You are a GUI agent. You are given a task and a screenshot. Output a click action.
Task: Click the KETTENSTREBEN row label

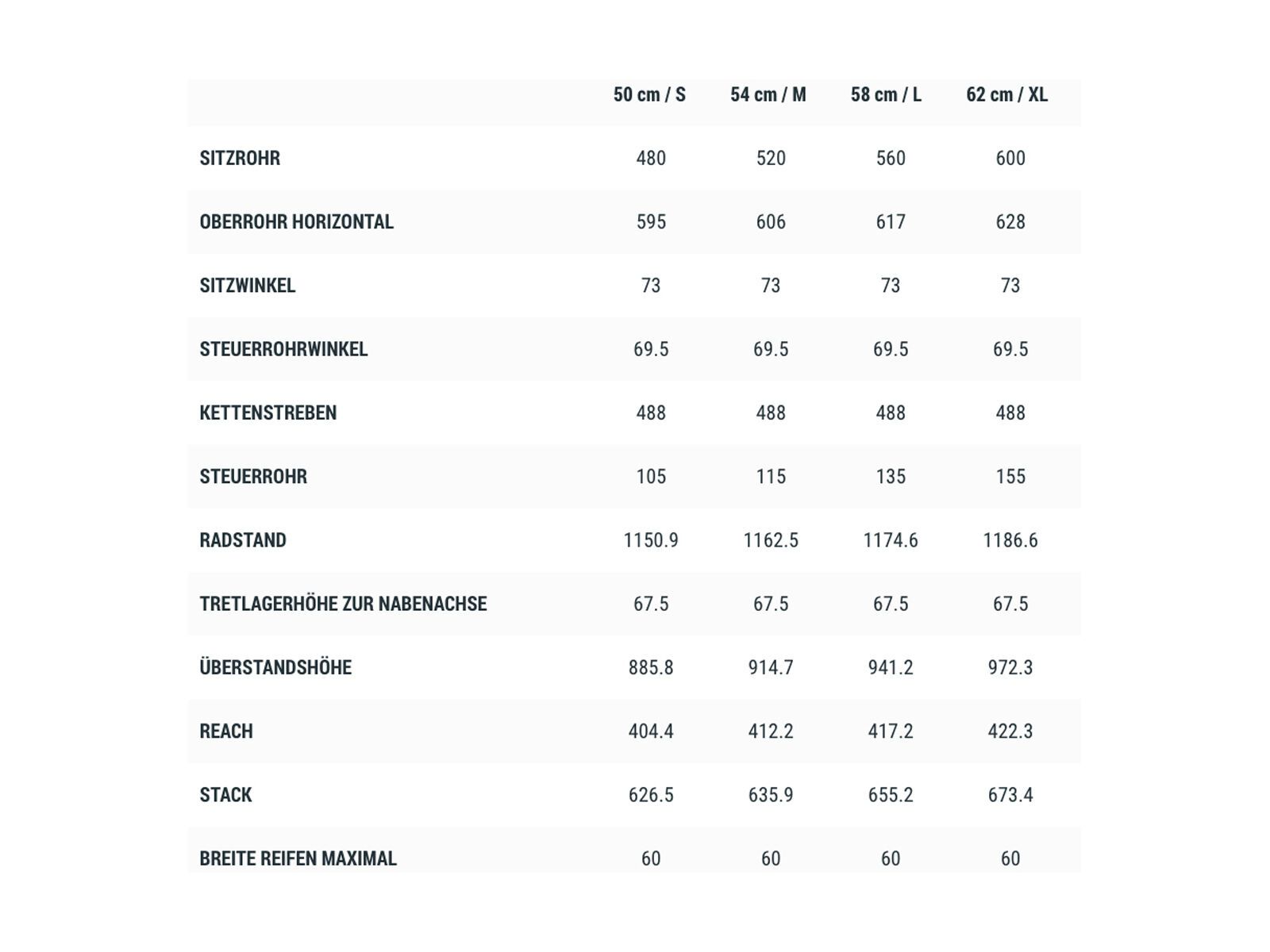267,413
